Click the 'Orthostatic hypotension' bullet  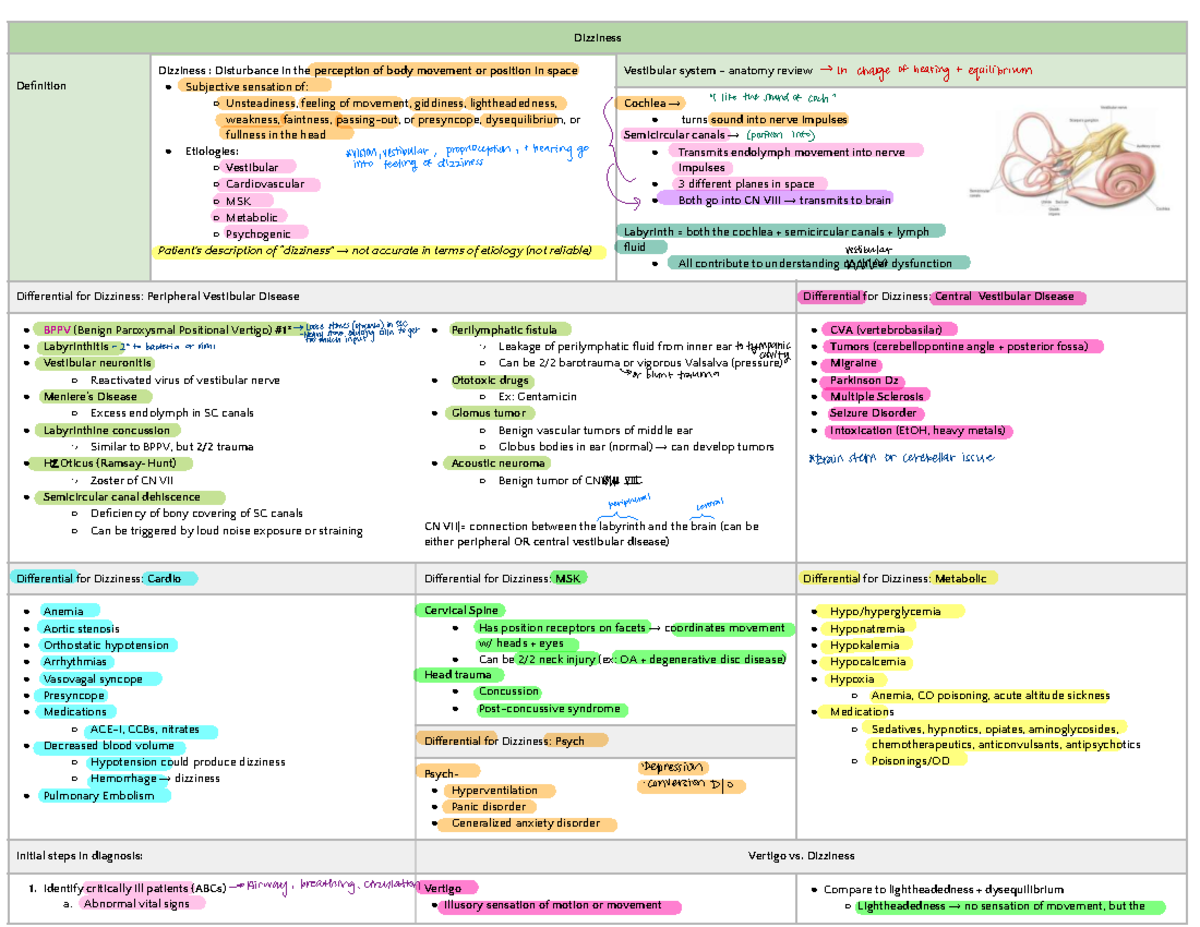pyautogui.click(x=107, y=645)
